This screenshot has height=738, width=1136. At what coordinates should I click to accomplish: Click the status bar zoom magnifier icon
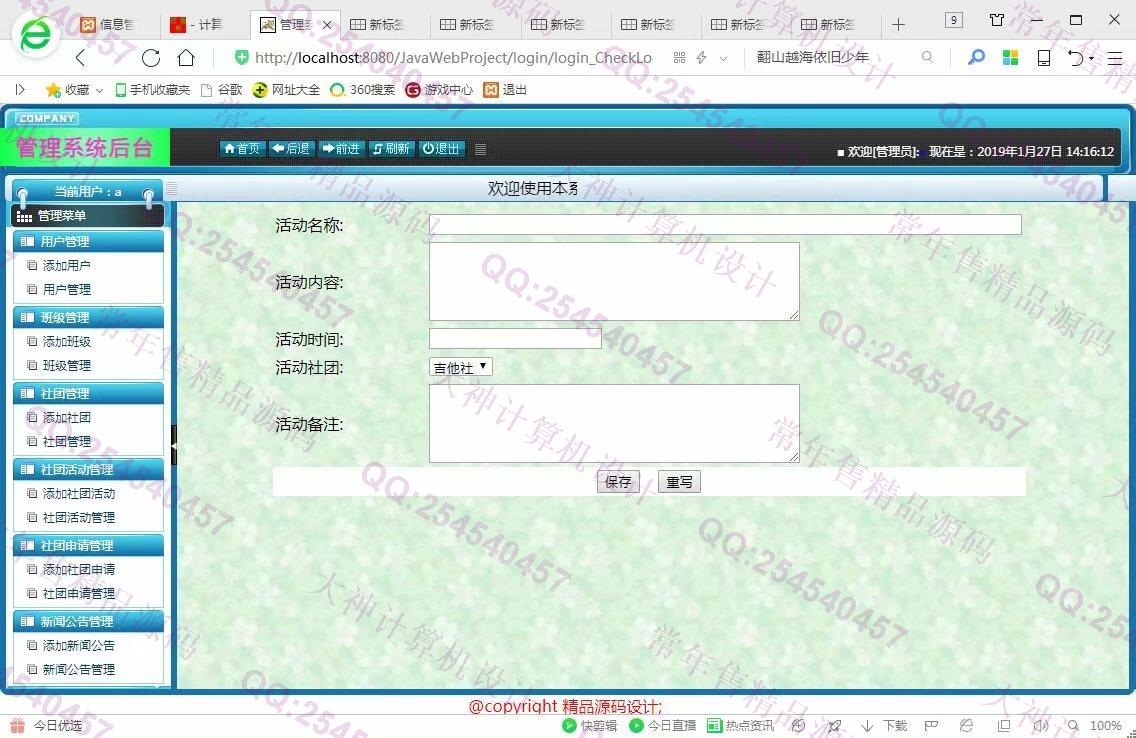pyautogui.click(x=1073, y=725)
